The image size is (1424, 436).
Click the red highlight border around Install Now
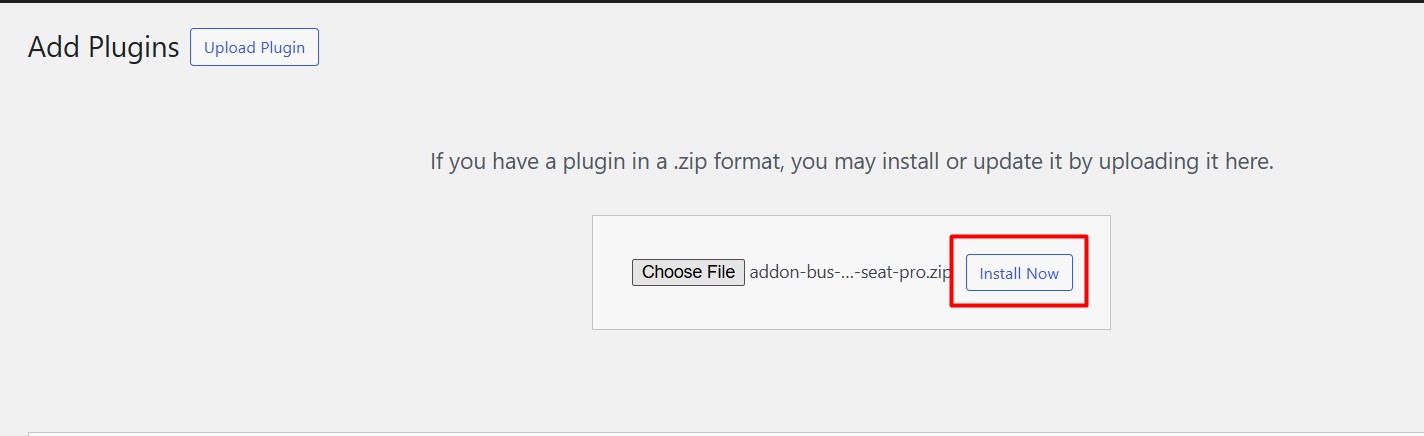coord(1018,237)
